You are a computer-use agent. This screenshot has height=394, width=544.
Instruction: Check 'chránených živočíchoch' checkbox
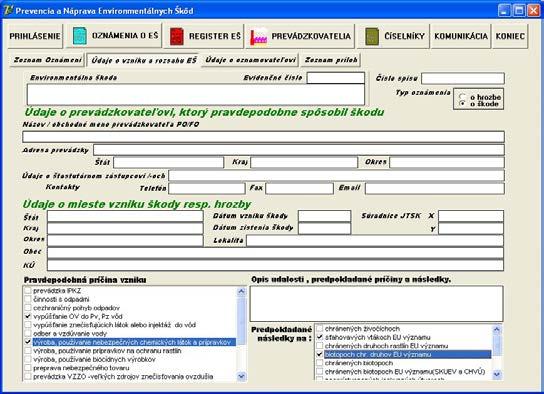(x=320, y=328)
